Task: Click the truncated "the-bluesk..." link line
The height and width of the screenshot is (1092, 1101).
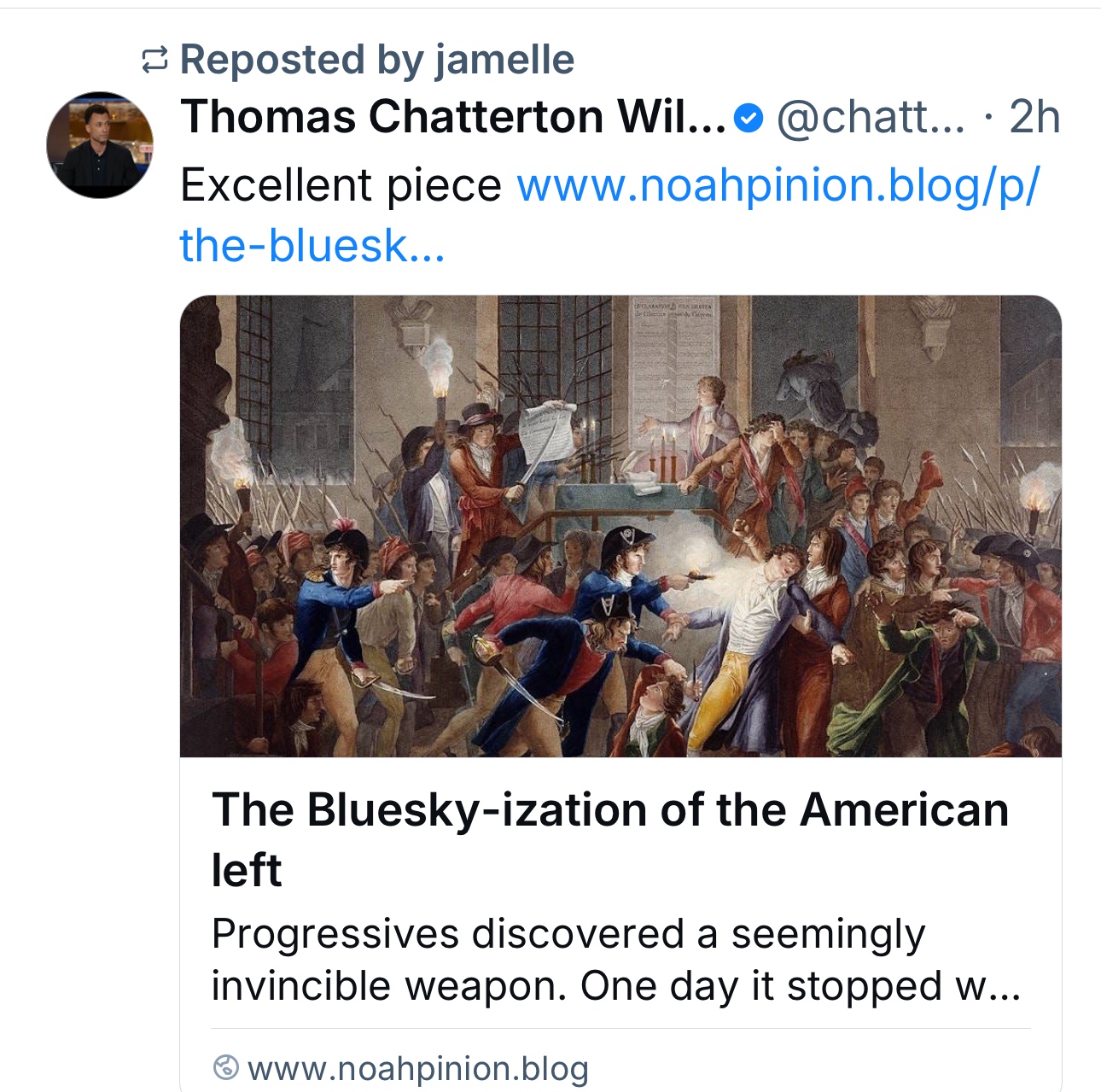Action: pyautogui.click(x=312, y=246)
